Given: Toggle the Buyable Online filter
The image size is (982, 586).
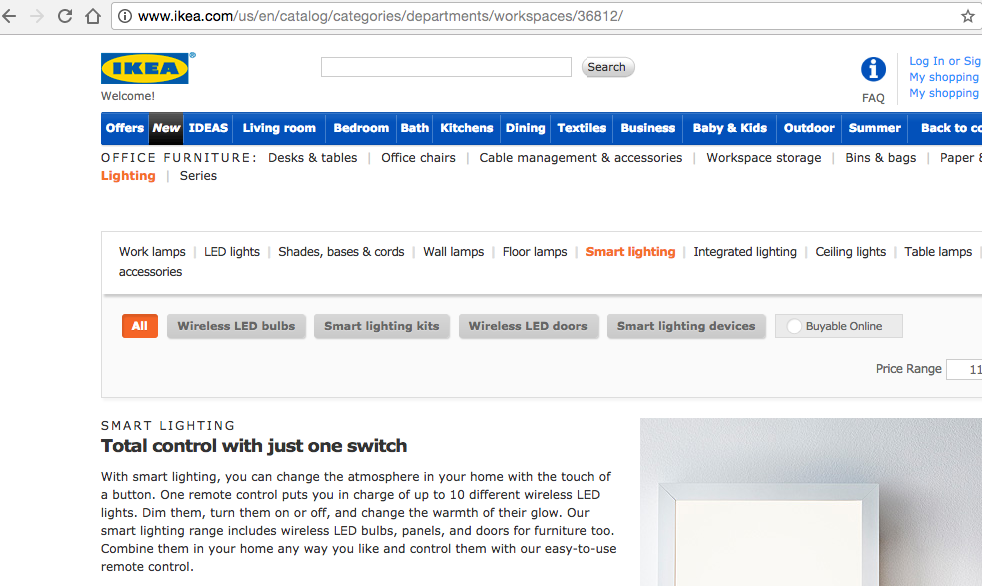Looking at the screenshot, I should click(839, 326).
